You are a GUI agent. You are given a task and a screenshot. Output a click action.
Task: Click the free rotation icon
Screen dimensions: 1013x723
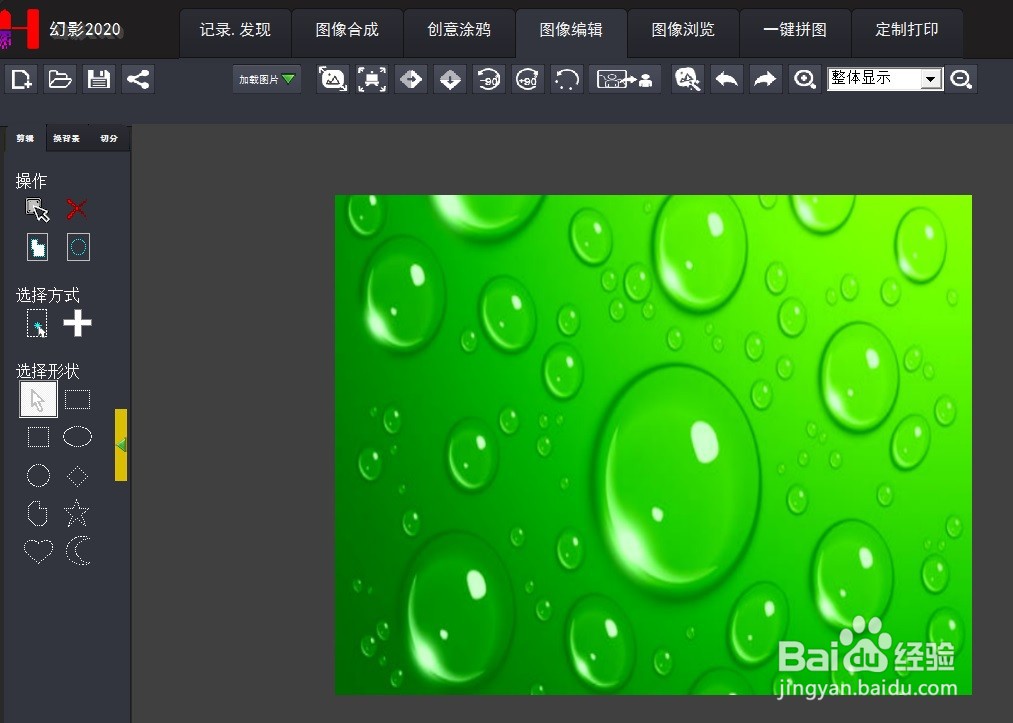point(567,79)
